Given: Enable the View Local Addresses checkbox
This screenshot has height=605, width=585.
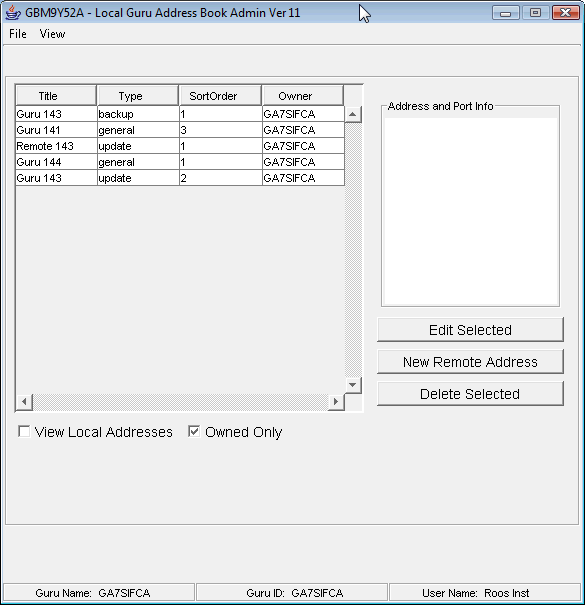Looking at the screenshot, I should tap(24, 431).
